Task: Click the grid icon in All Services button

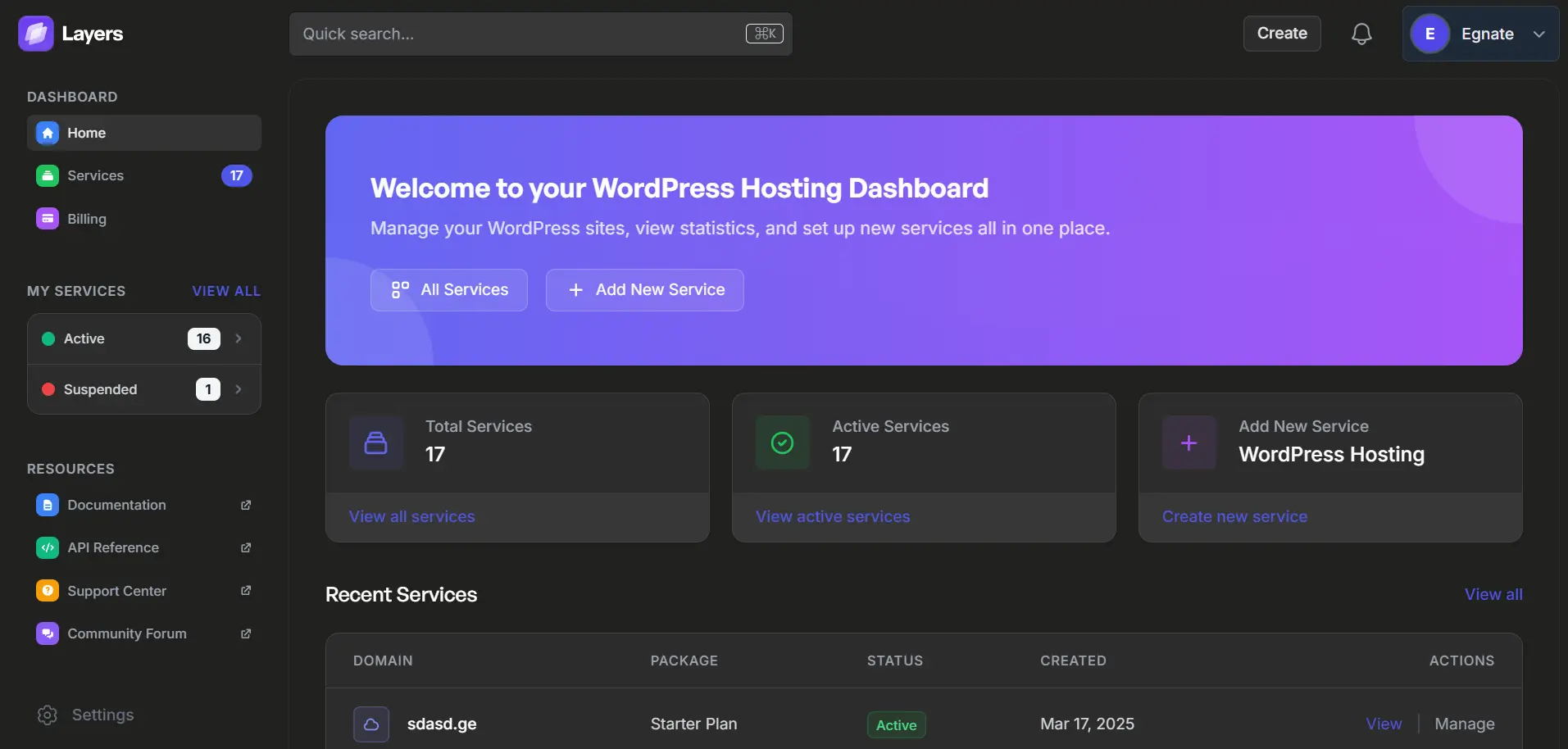Action: [400, 290]
